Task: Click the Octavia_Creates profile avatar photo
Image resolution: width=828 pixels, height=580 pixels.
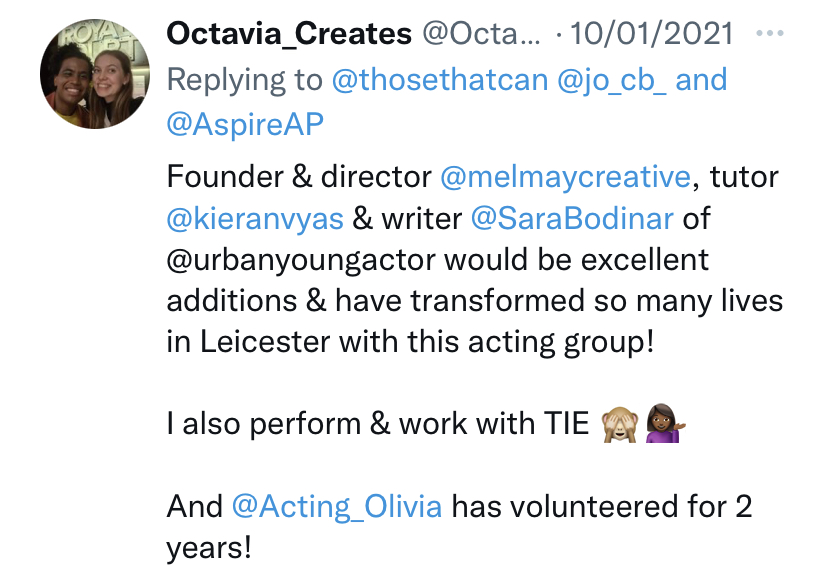Action: [x=88, y=77]
